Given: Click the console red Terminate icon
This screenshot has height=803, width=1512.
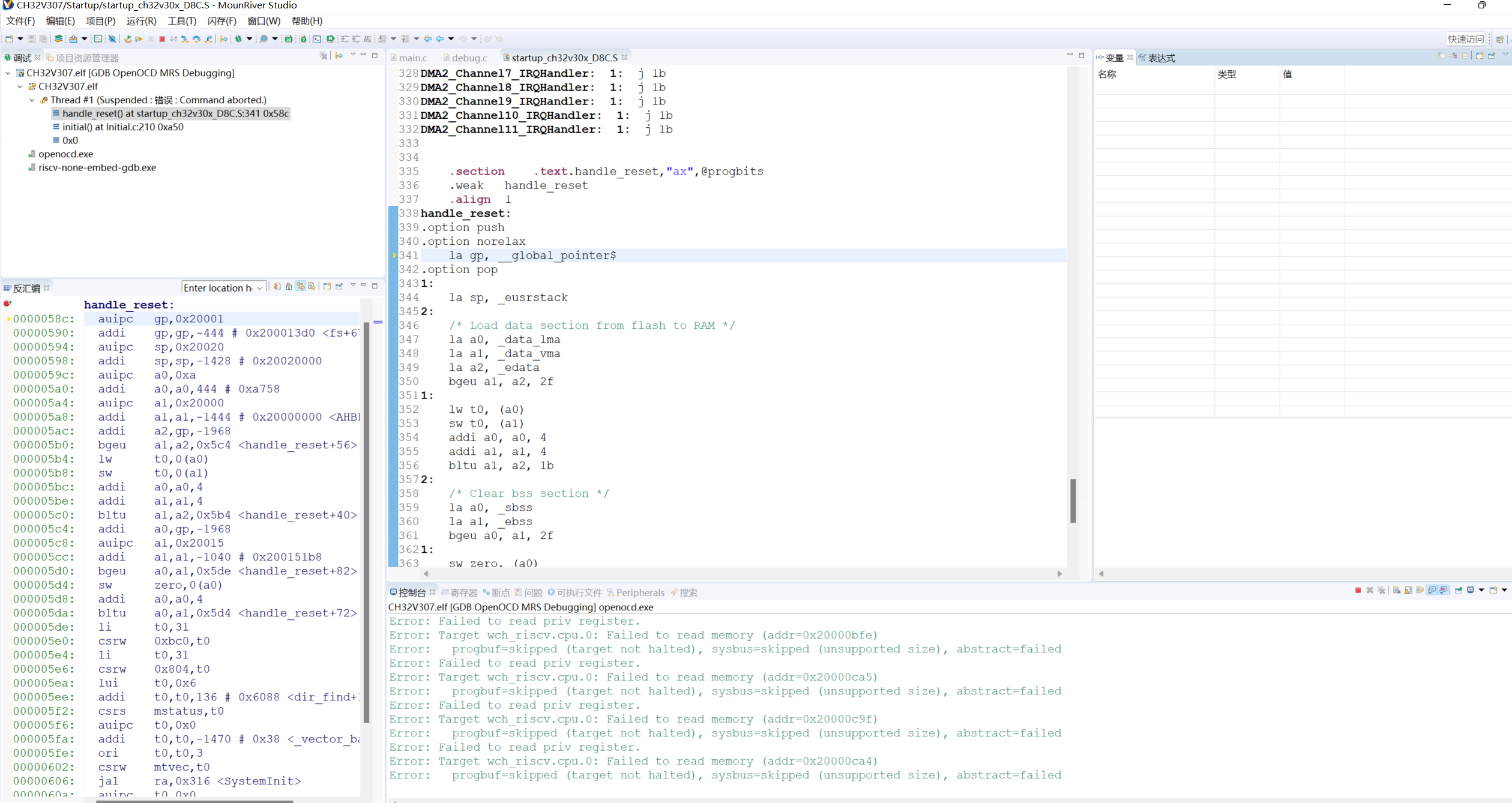Looking at the screenshot, I should pyautogui.click(x=1358, y=590).
